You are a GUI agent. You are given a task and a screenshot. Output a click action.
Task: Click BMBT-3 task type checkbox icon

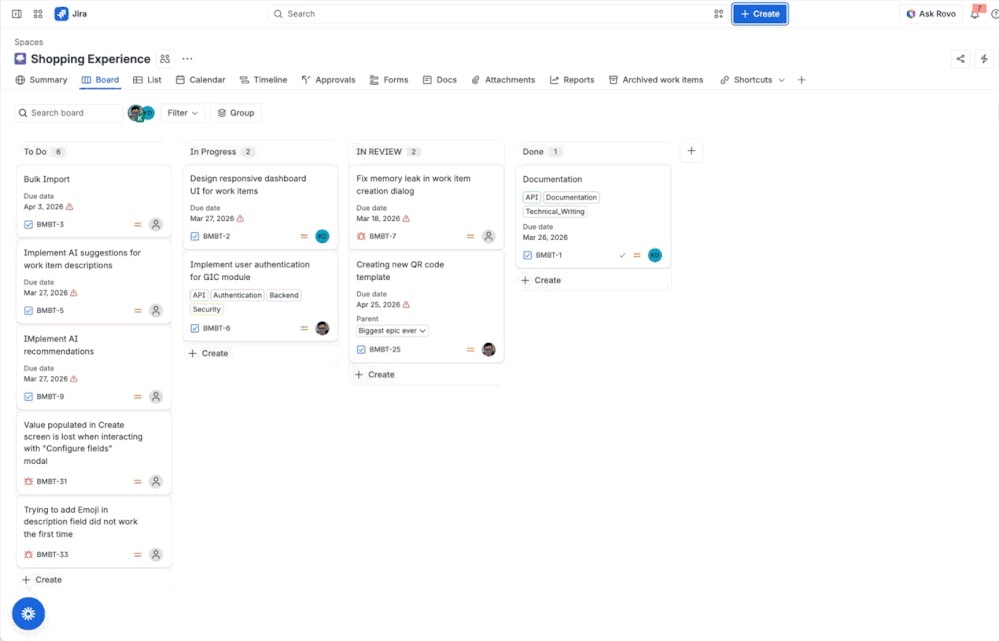point(28,224)
